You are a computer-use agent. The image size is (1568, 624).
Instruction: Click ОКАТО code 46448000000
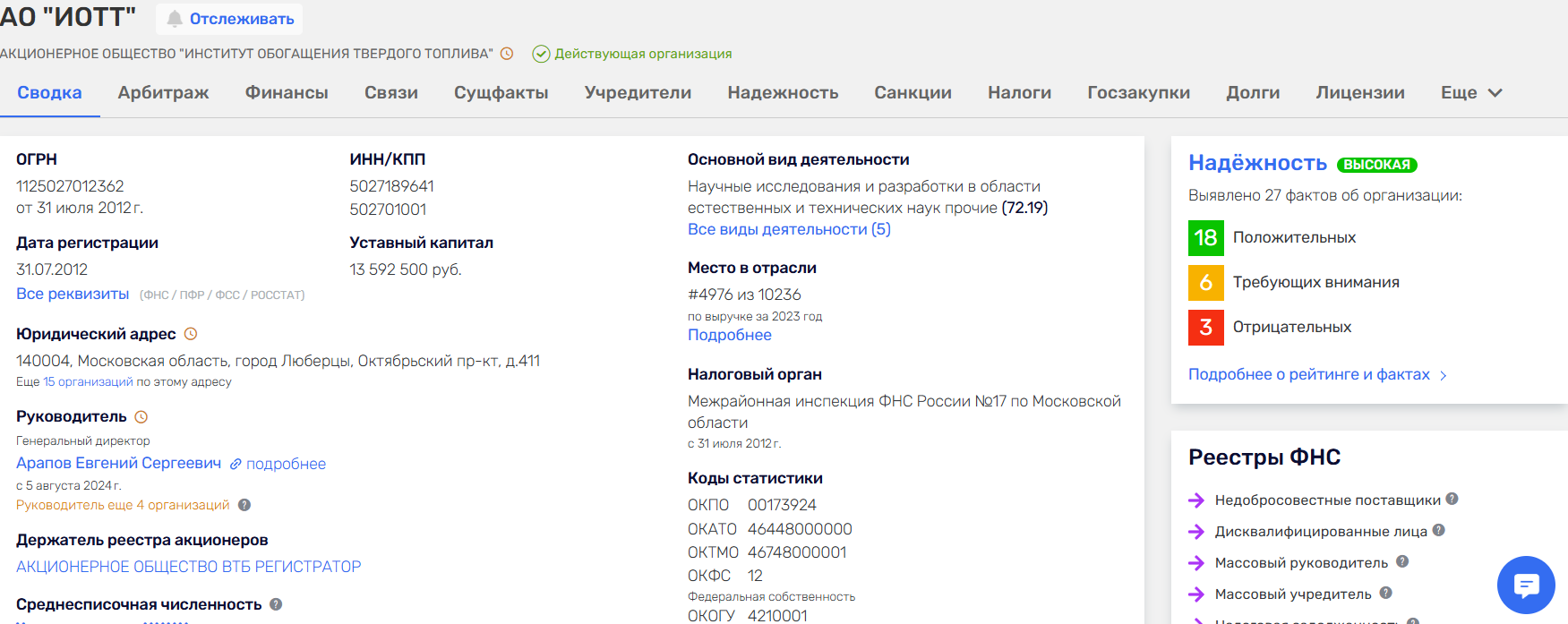800,529
